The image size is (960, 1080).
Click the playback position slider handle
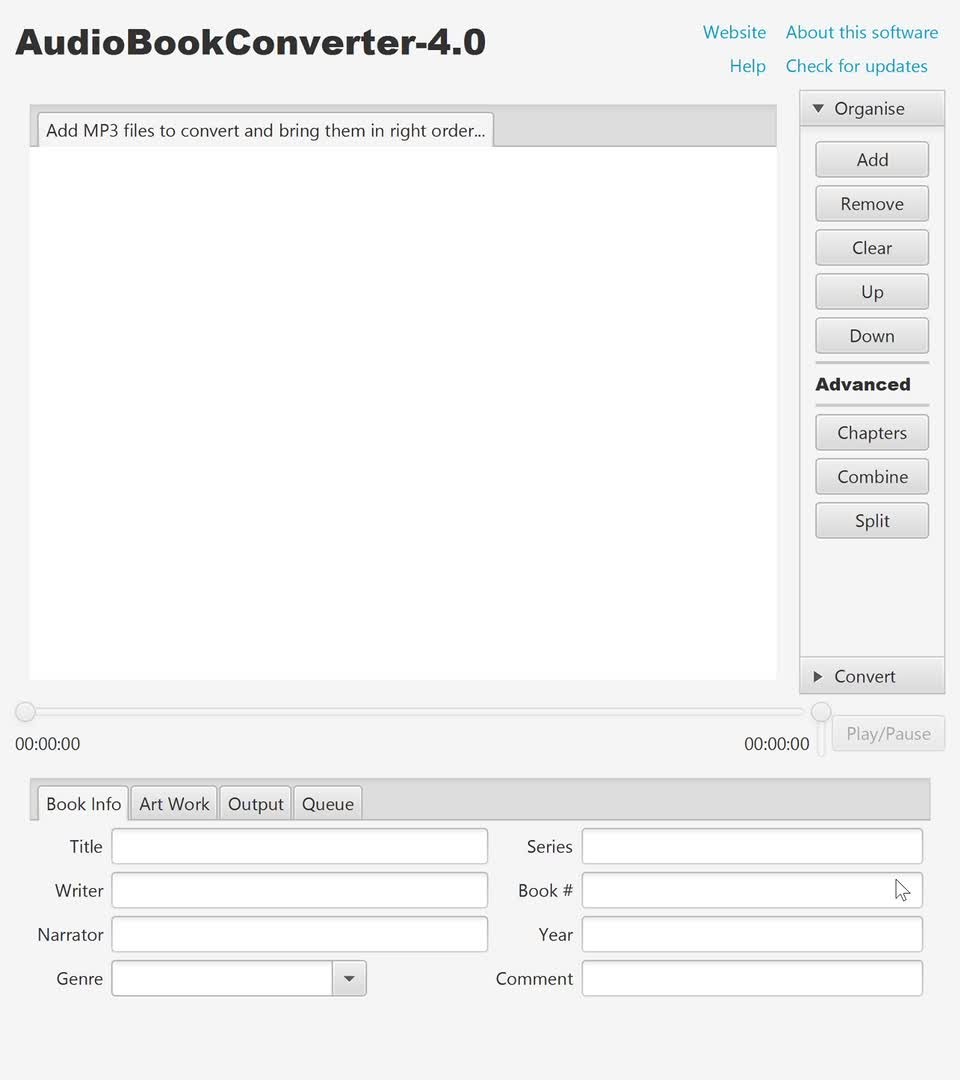(25, 712)
